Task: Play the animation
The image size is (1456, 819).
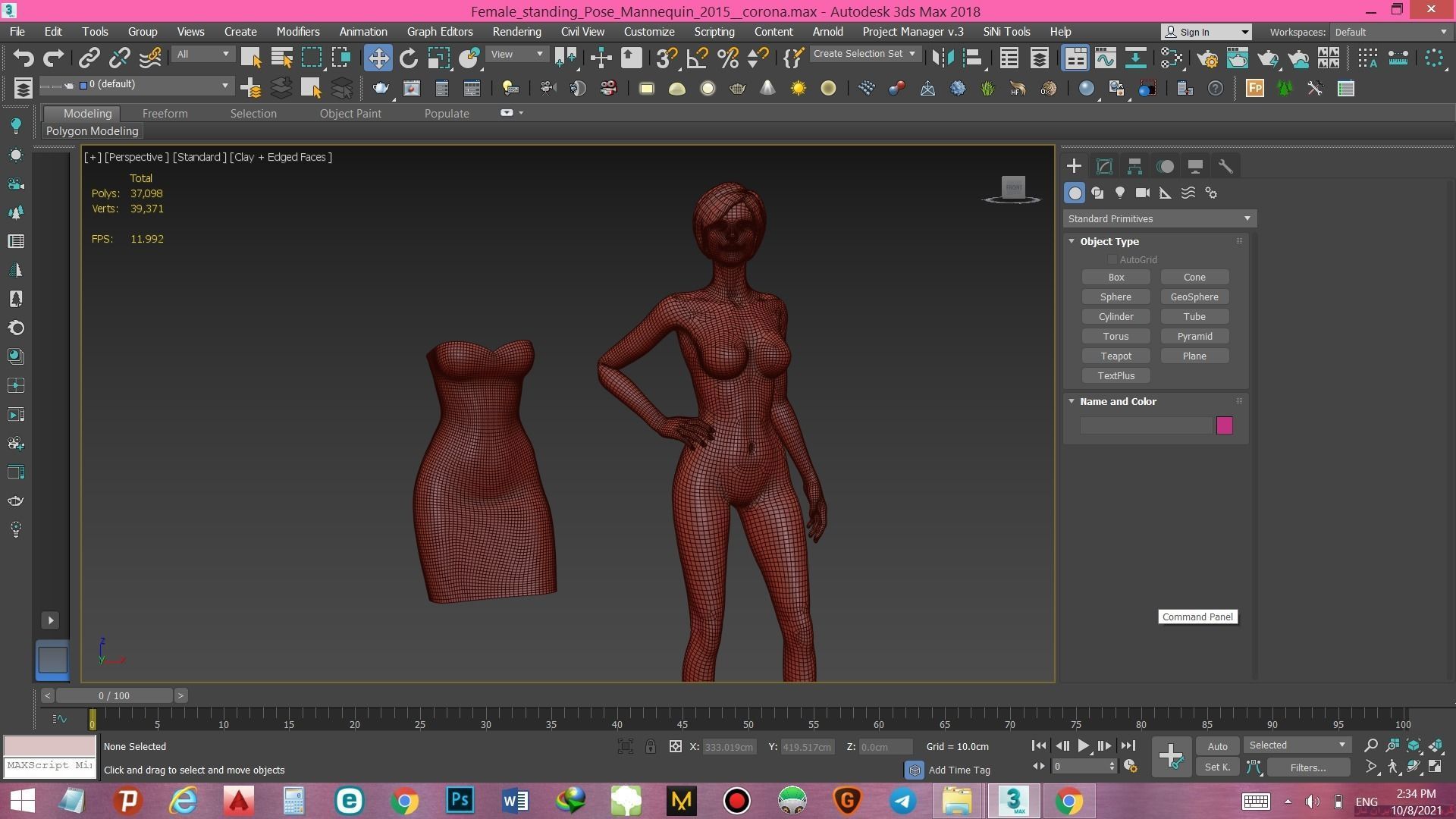Action: 1084,746
